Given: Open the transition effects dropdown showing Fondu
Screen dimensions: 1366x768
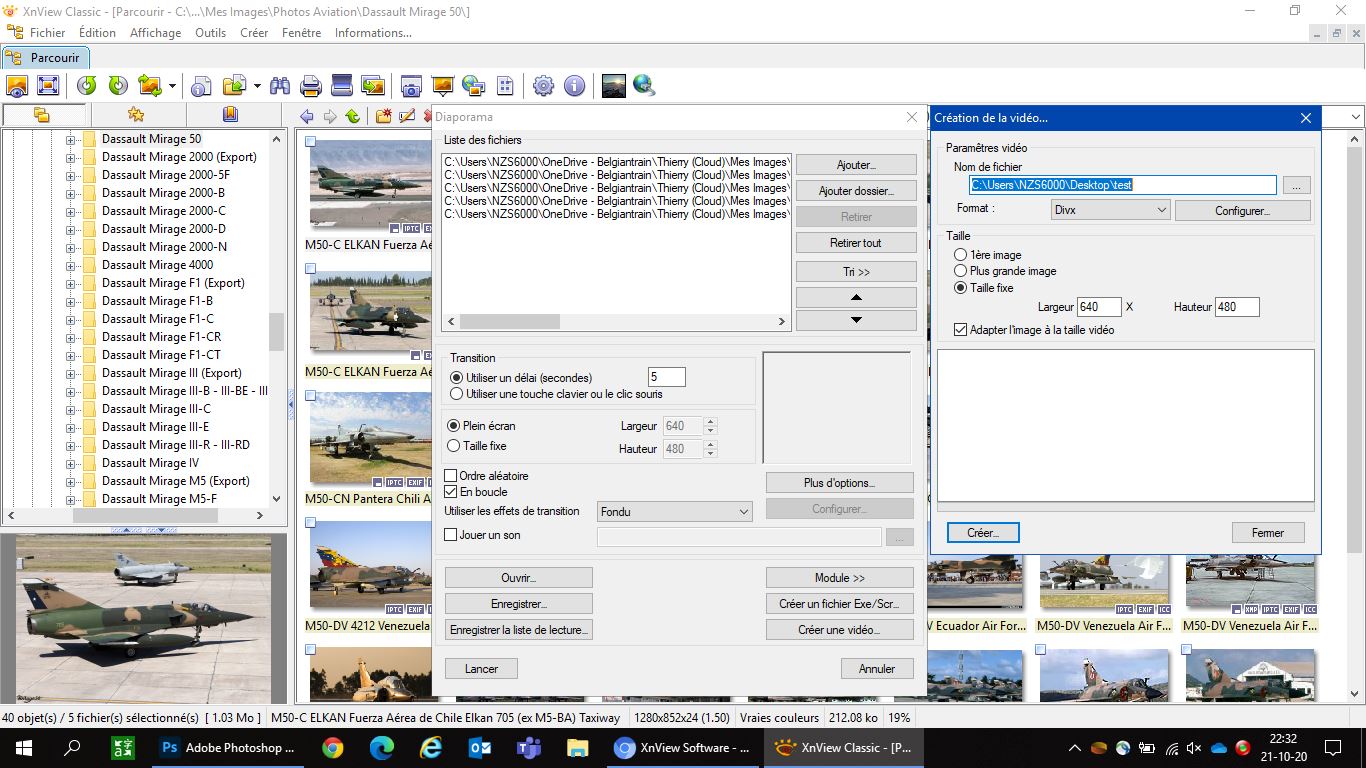Looking at the screenshot, I should (674, 512).
